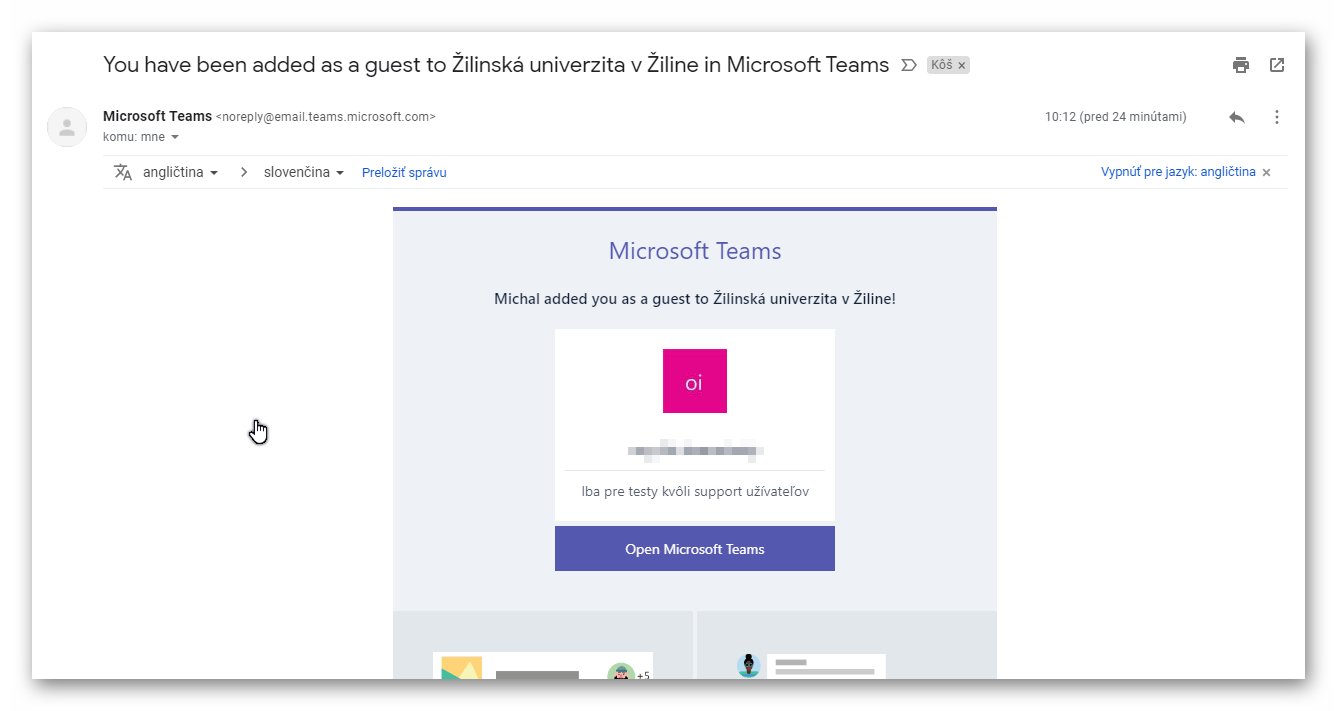1337x711 pixels.
Task: Click the importance marker icon beside subject
Action: 908,65
